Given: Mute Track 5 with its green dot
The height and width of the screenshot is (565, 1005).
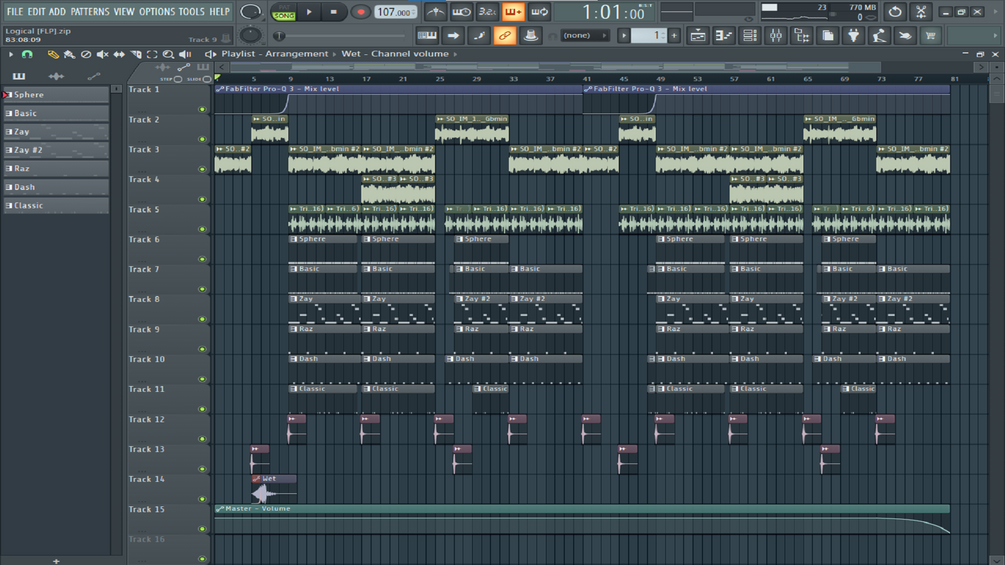Looking at the screenshot, I should [203, 229].
